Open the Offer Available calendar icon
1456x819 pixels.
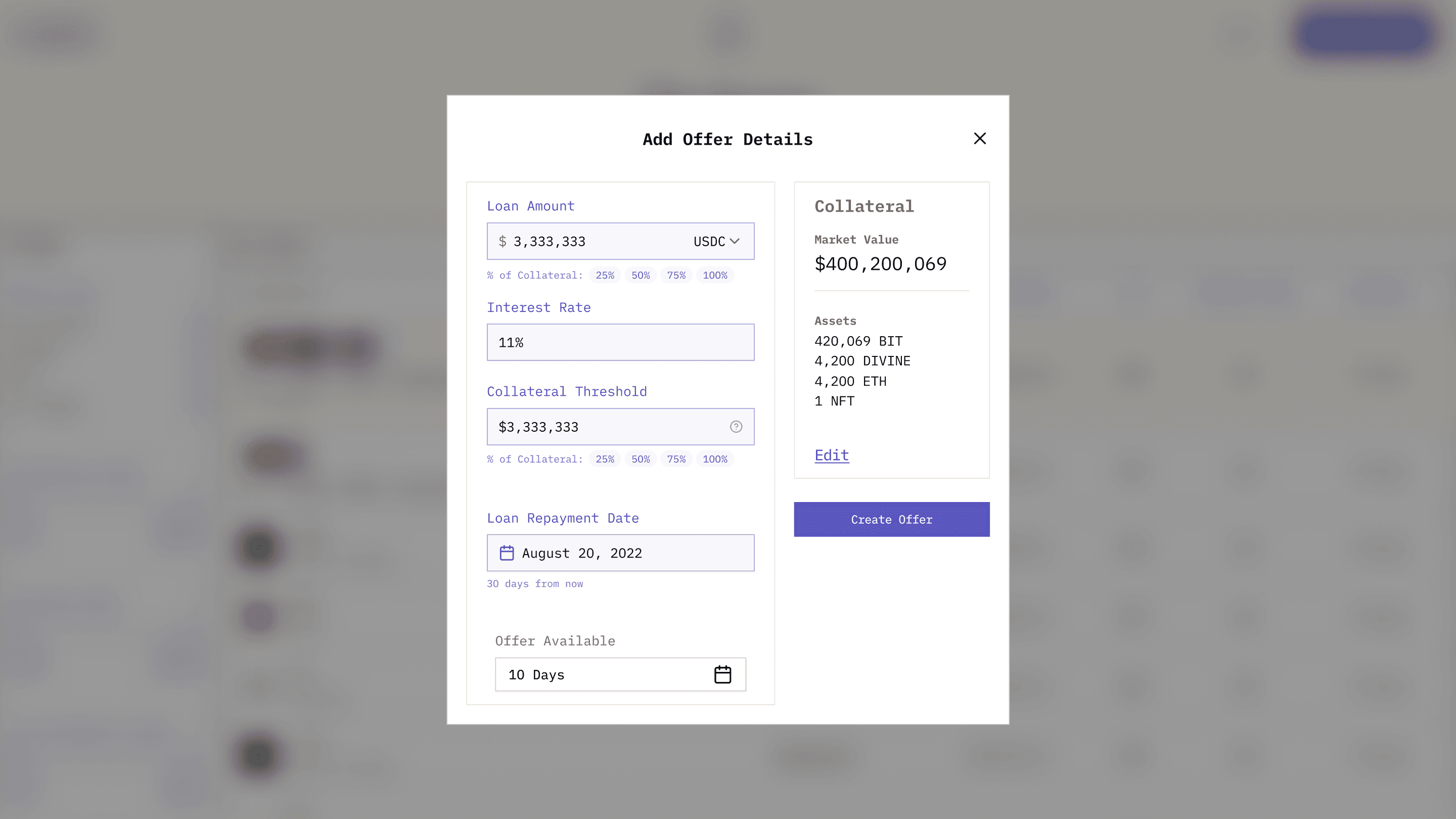pyautogui.click(x=722, y=674)
